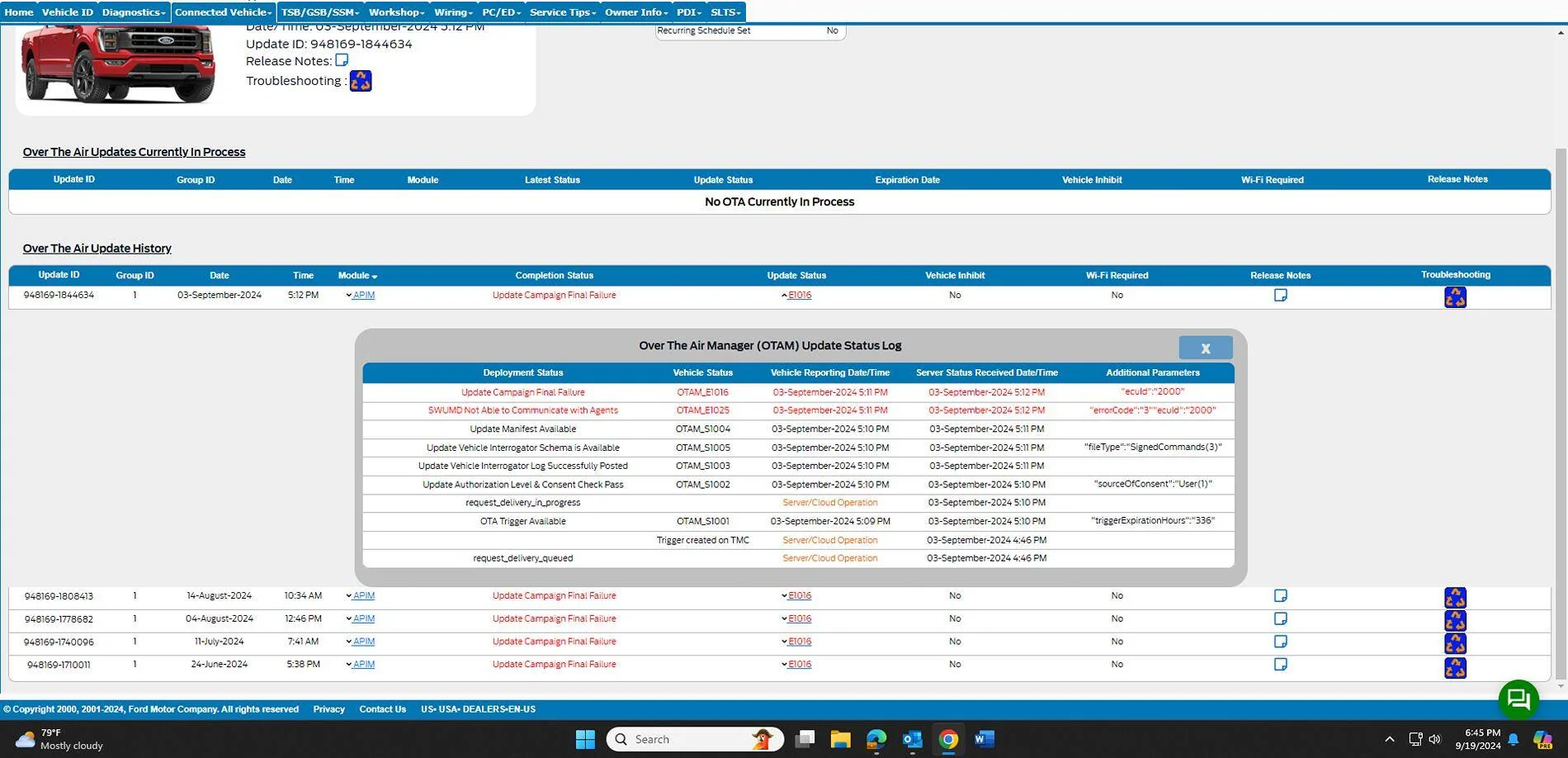Open release notes for 14-August-2024 update
Image resolution: width=1568 pixels, height=758 pixels.
coord(1280,596)
